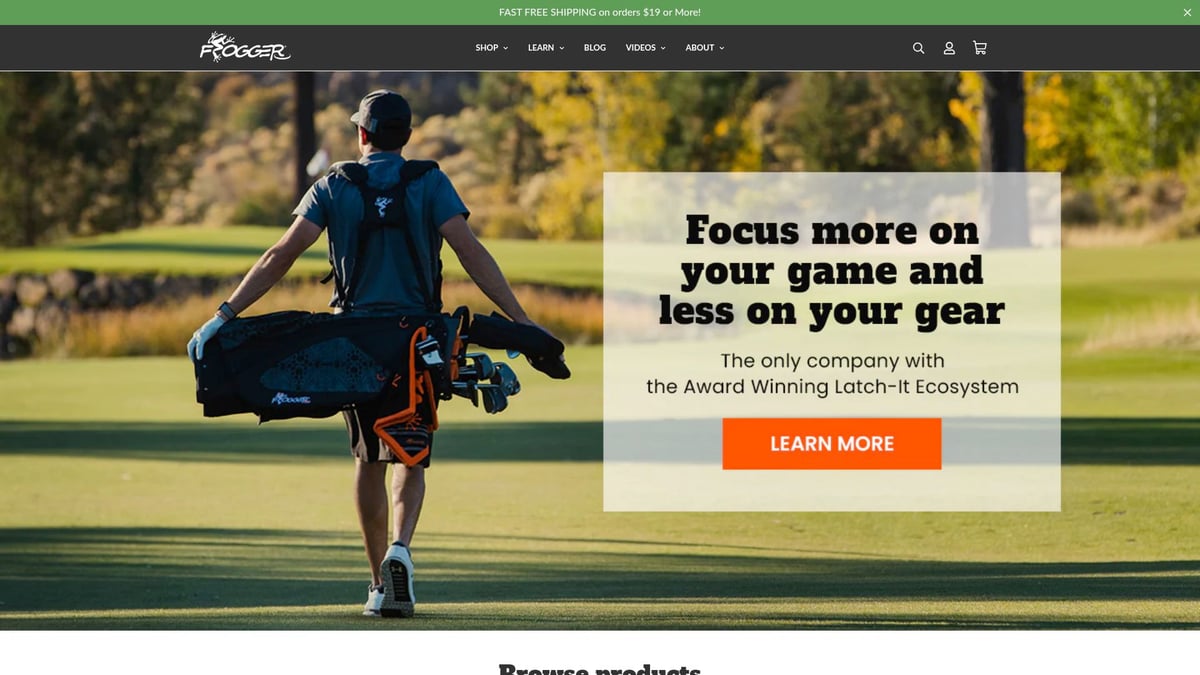Screen dimensions: 1200x675
Task: Click the About chevron arrow
Action: [x=721, y=48]
